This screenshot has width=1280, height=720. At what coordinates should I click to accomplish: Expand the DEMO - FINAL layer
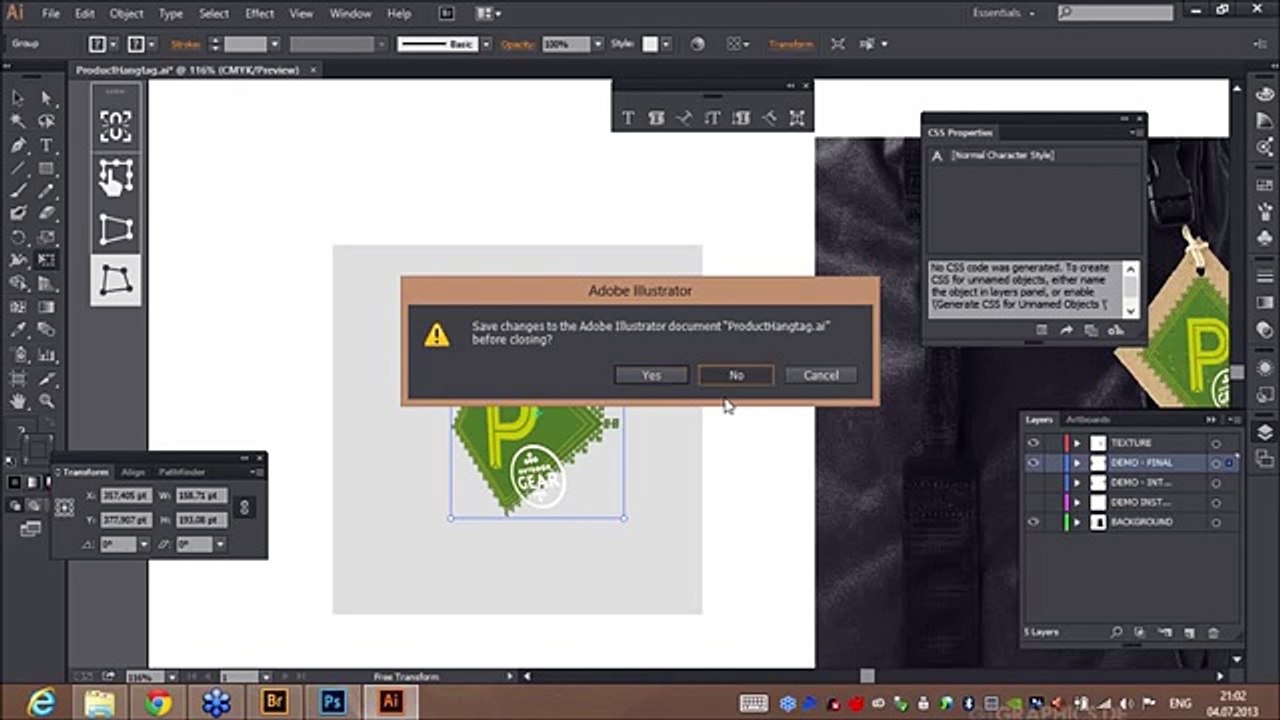click(1077, 463)
